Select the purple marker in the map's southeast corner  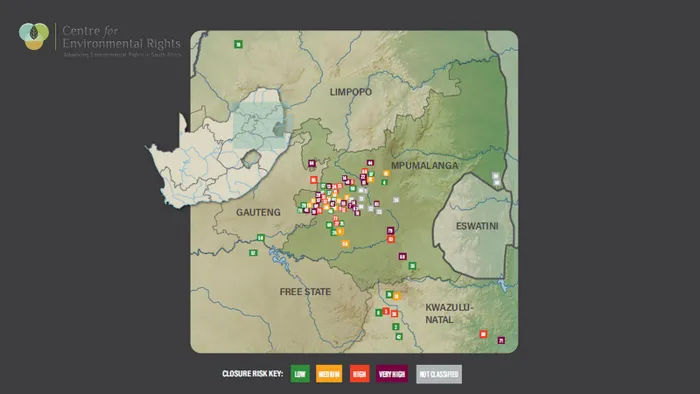501,340
